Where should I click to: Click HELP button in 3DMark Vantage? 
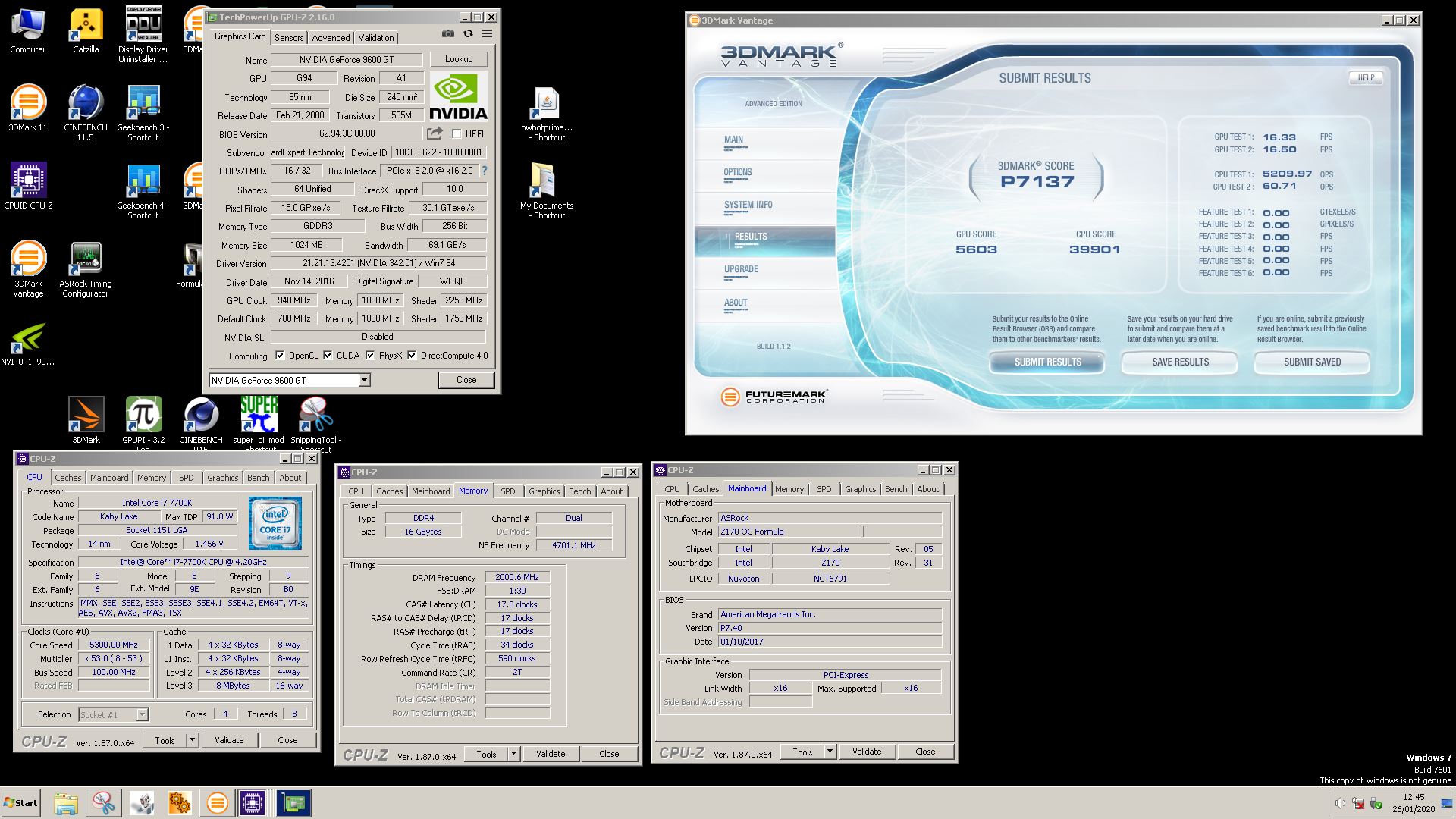tap(1366, 77)
